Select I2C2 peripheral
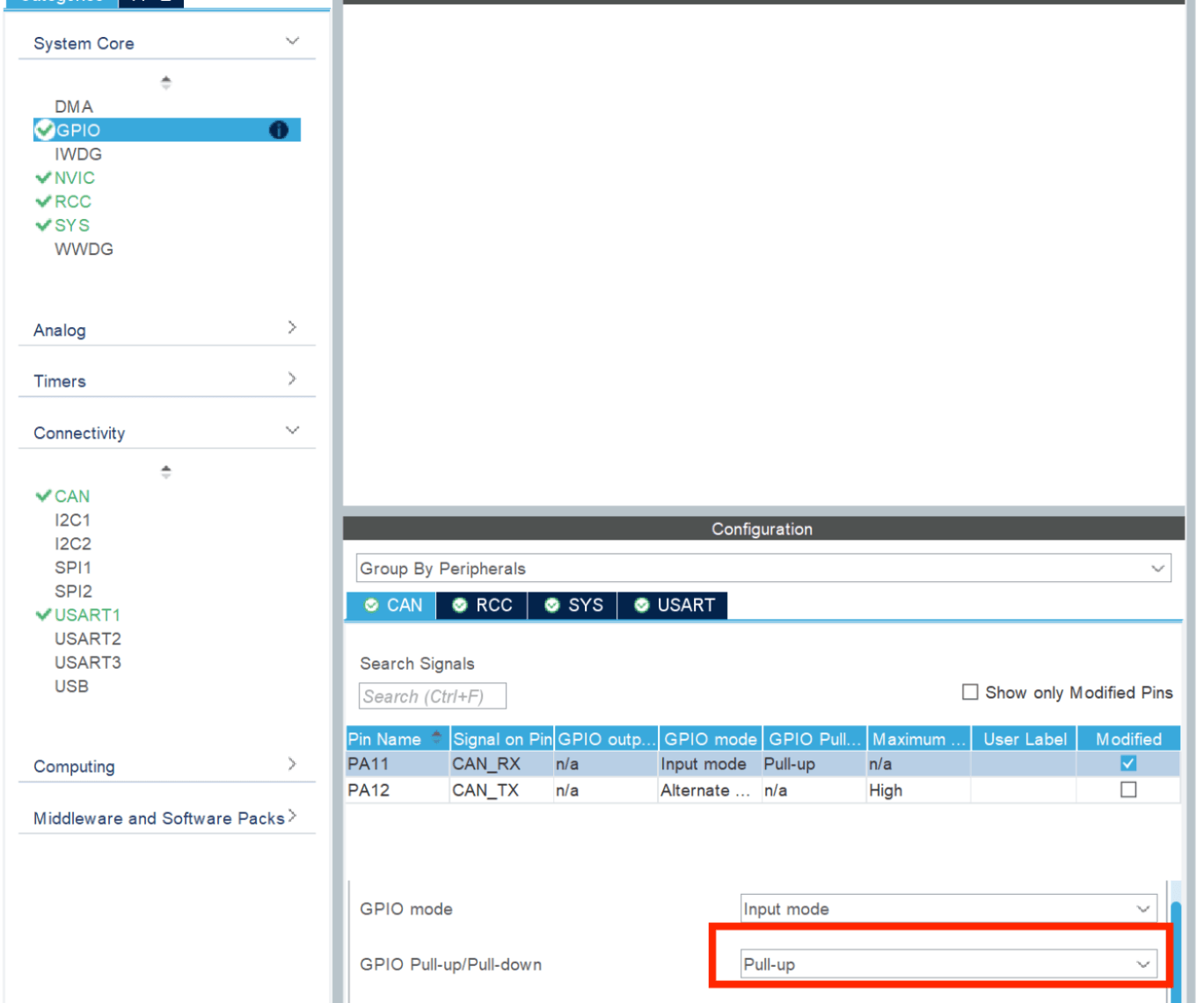 point(73,543)
